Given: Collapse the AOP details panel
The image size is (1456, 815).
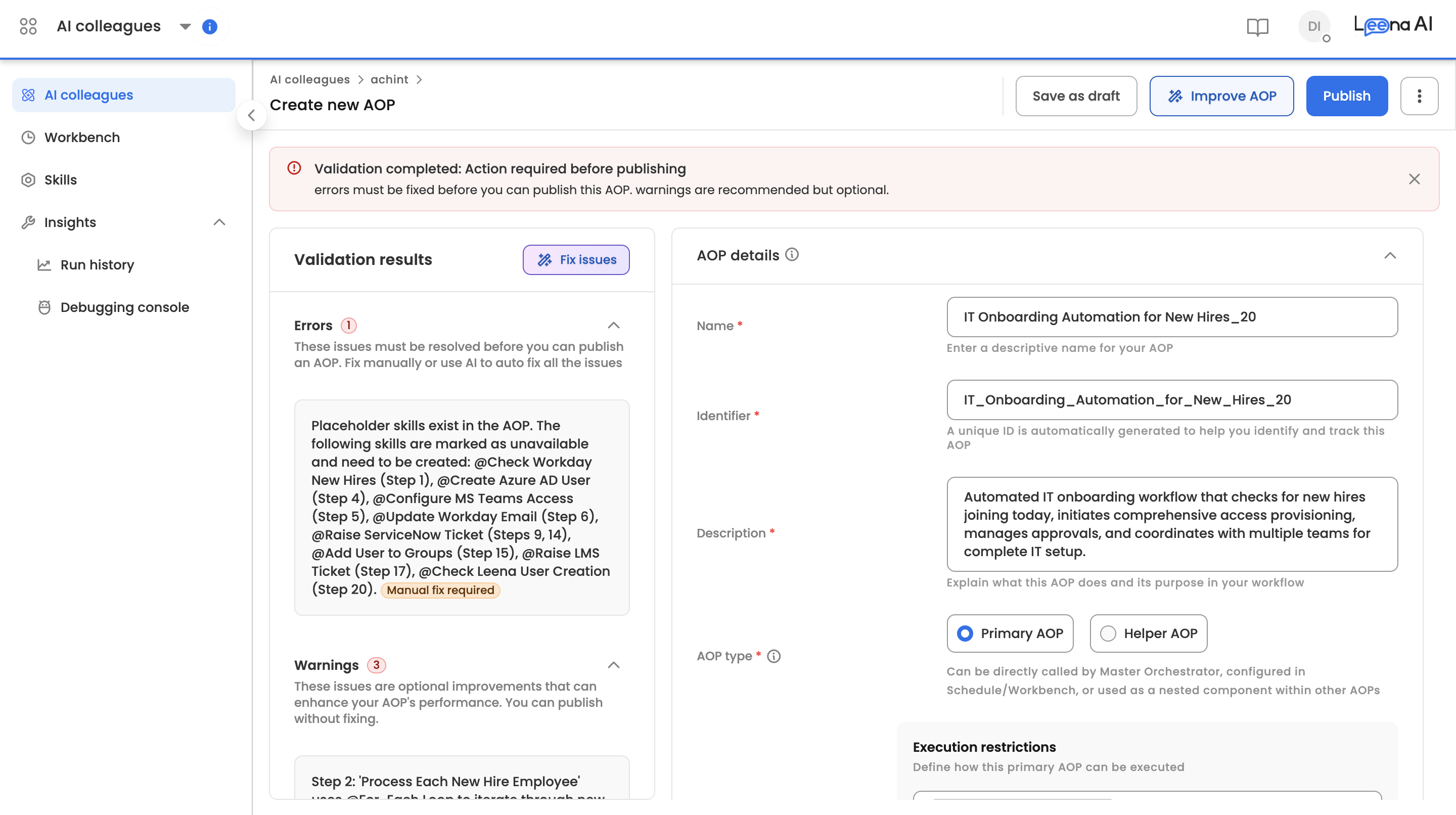Looking at the screenshot, I should point(1390,255).
